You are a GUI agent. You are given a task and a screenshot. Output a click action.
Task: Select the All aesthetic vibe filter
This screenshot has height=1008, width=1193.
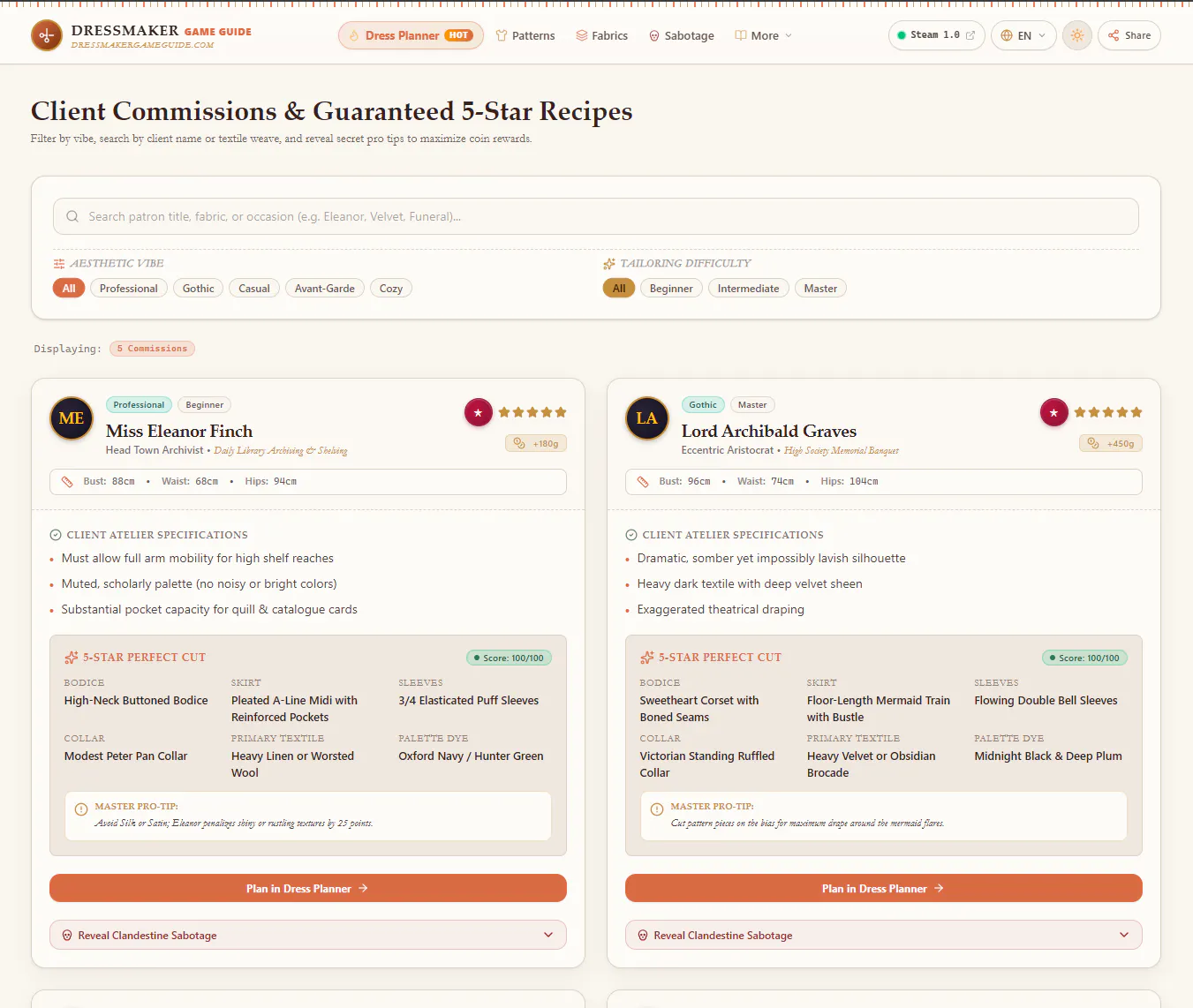(x=69, y=289)
